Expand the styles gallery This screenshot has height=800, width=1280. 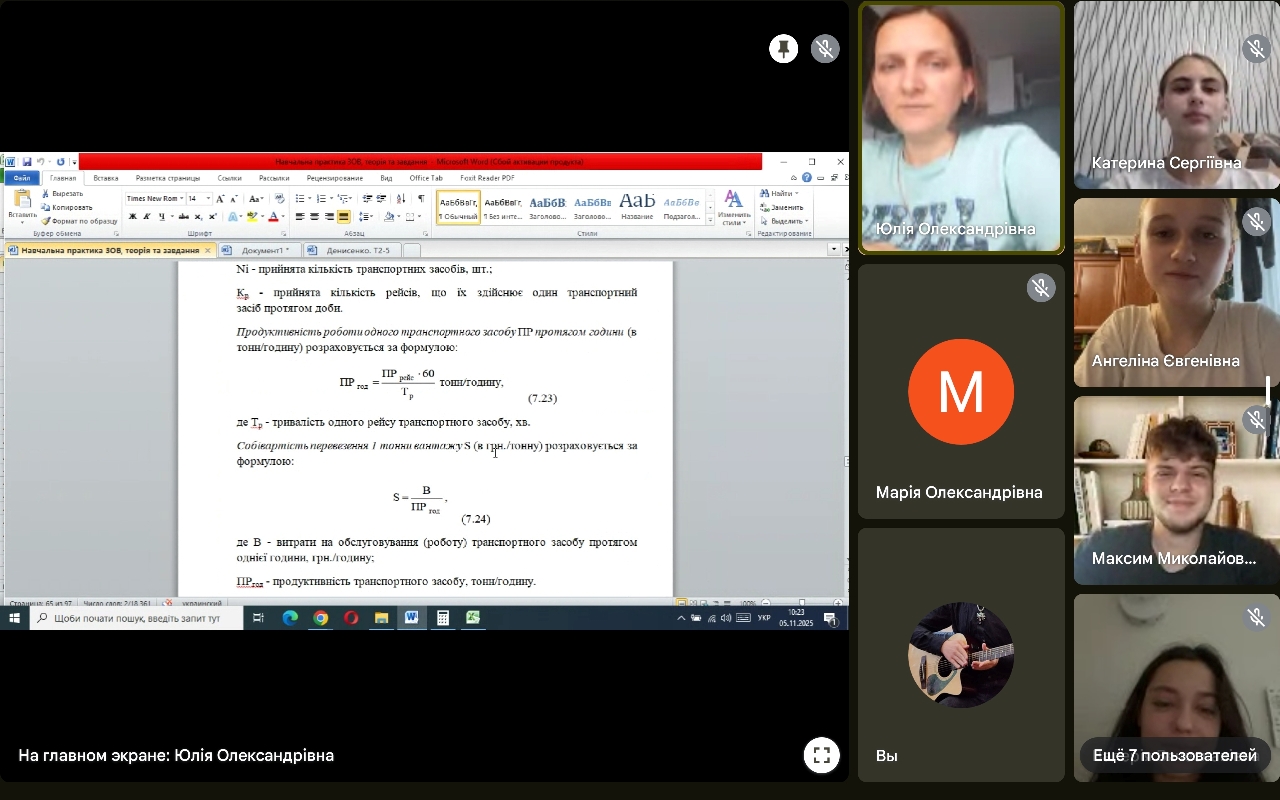[x=711, y=220]
